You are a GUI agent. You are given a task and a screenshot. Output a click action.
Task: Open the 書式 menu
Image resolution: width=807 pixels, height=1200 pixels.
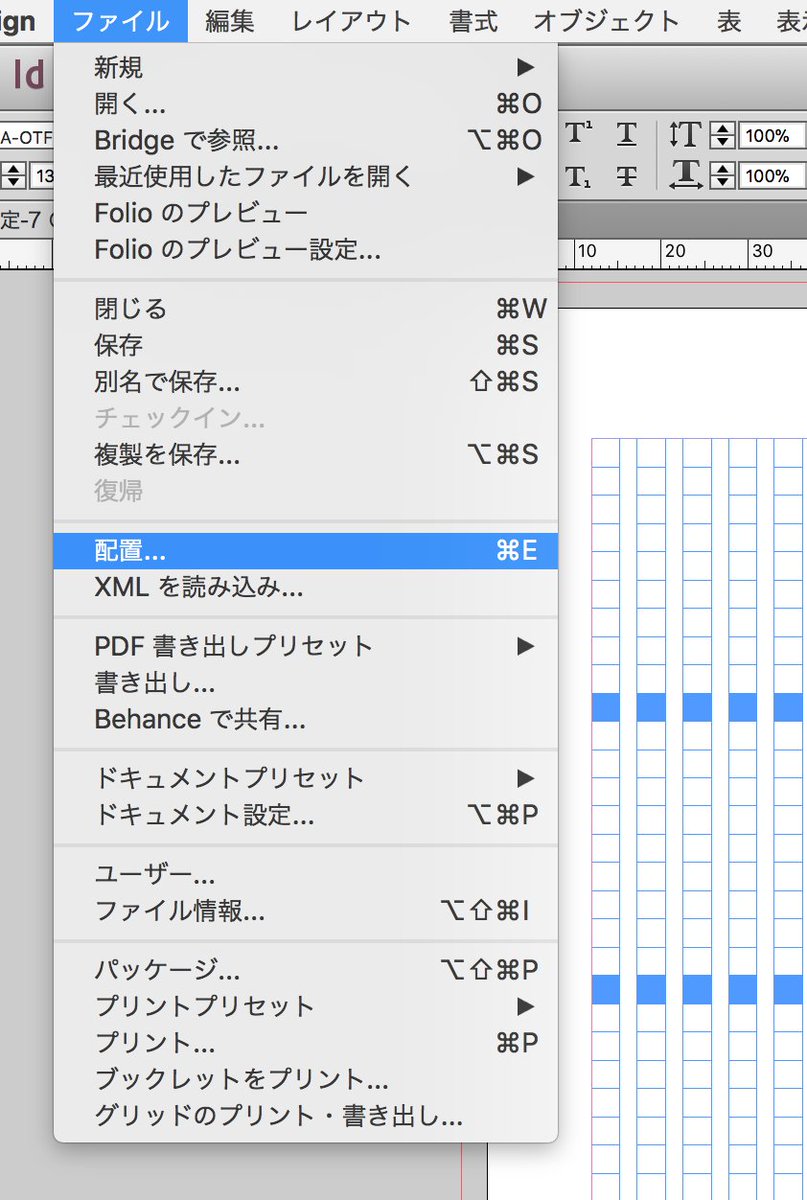[473, 20]
